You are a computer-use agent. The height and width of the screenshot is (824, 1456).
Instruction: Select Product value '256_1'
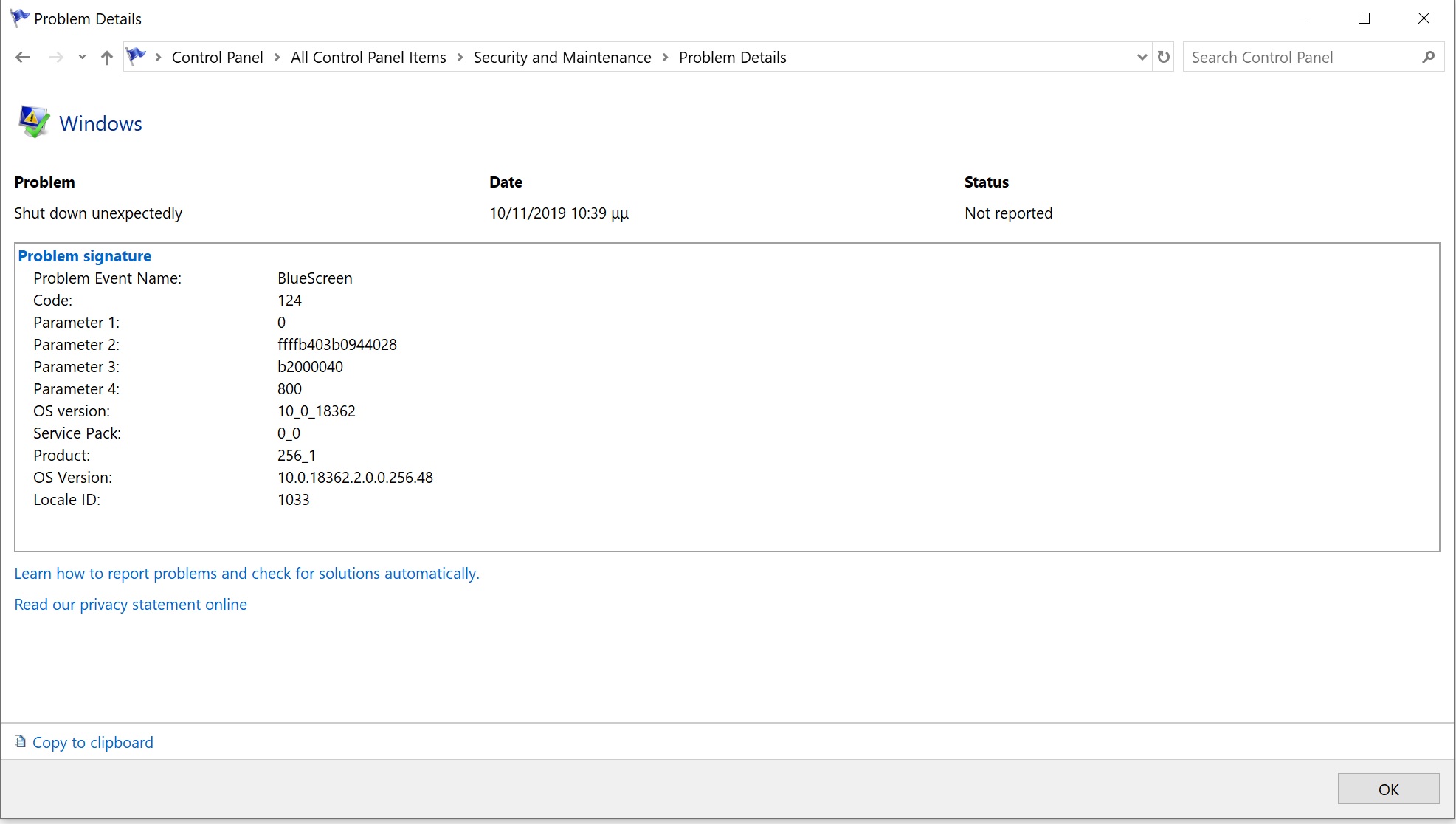point(297,456)
